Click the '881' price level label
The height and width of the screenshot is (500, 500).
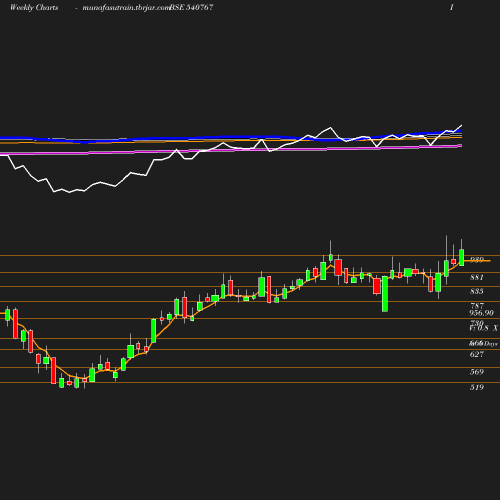[477, 277]
